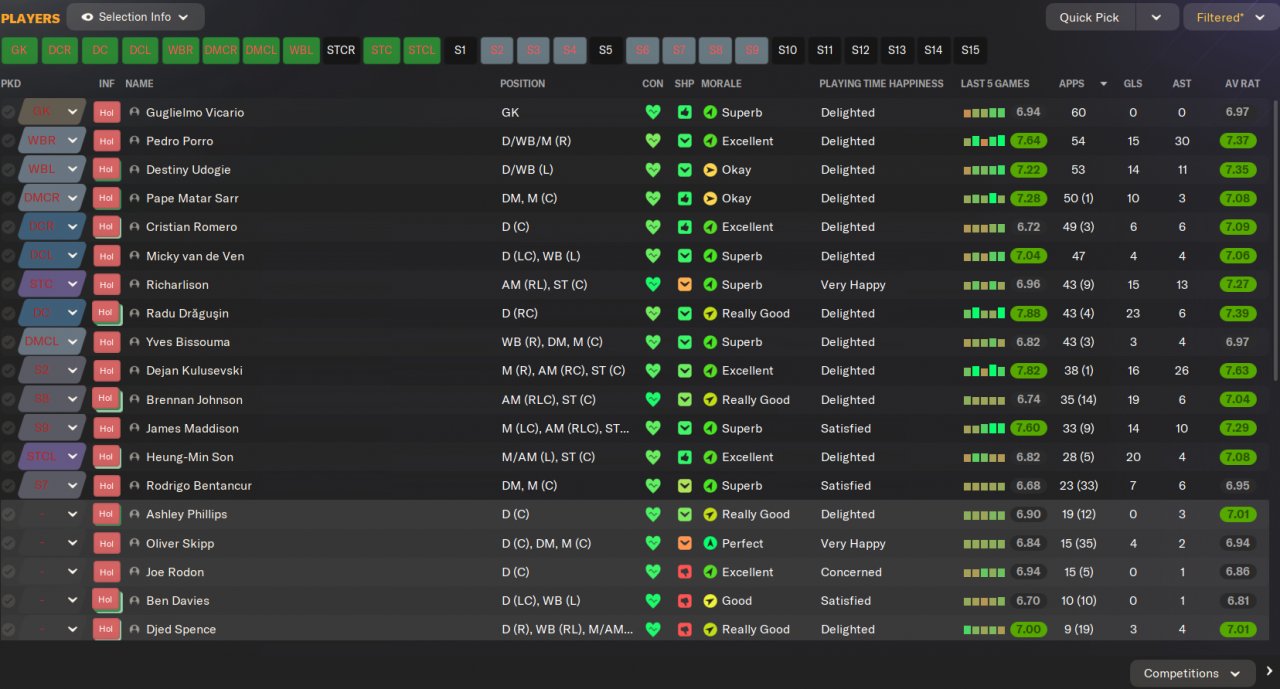Image resolution: width=1280 pixels, height=689 pixels.
Task: Expand the Quick Pick arrow menu
Action: (1156, 17)
